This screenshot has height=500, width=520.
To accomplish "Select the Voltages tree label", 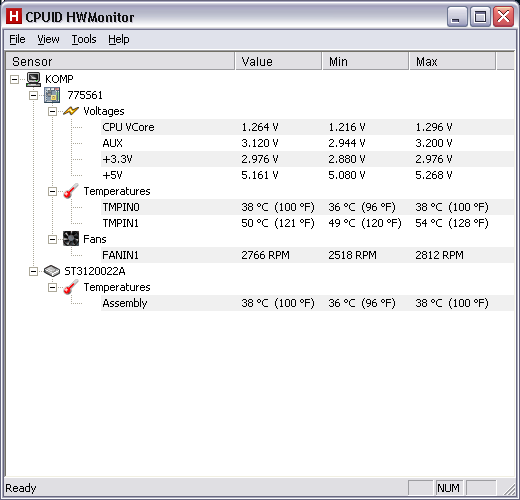I will point(104,111).
